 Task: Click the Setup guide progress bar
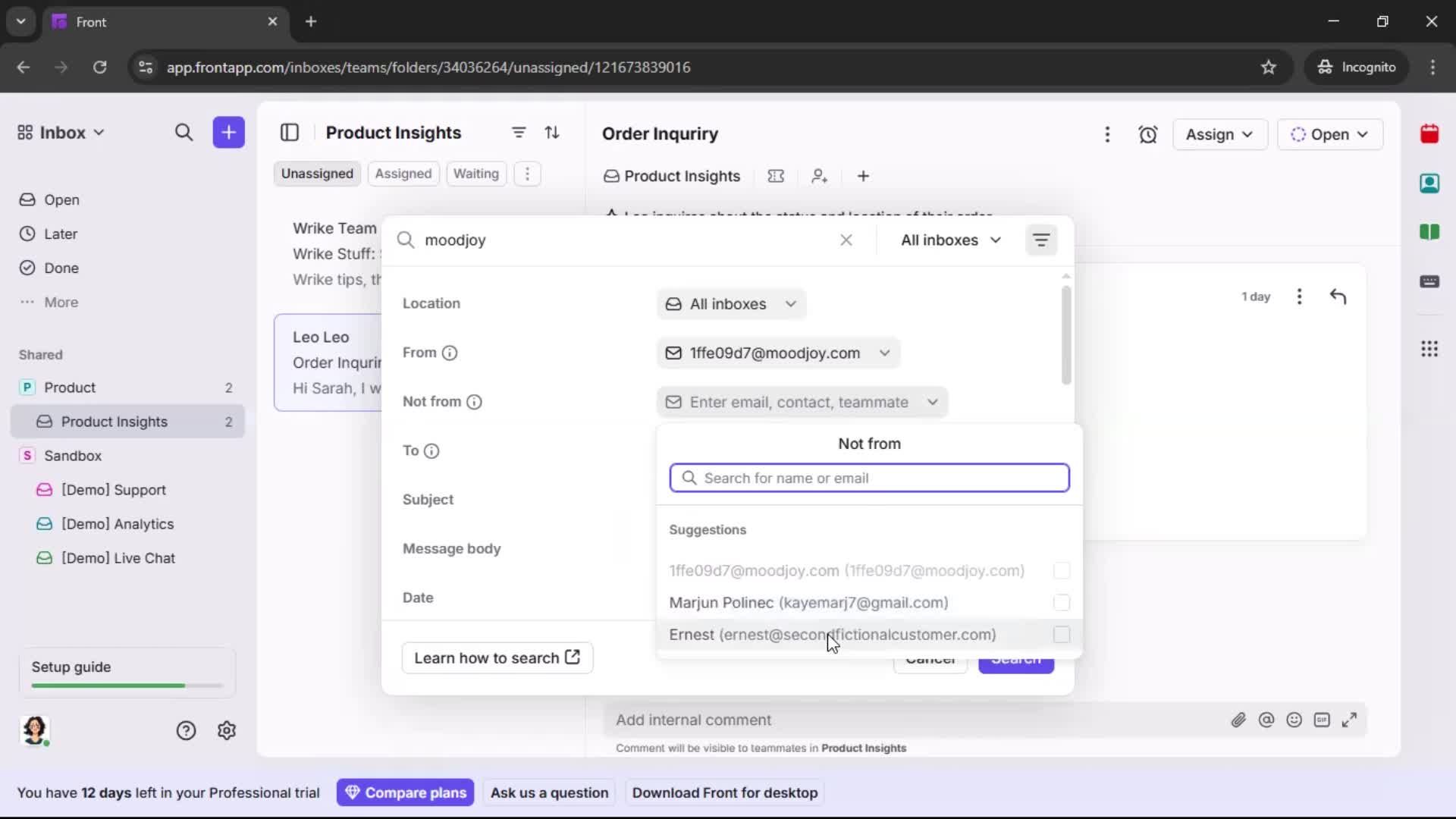coord(125,685)
